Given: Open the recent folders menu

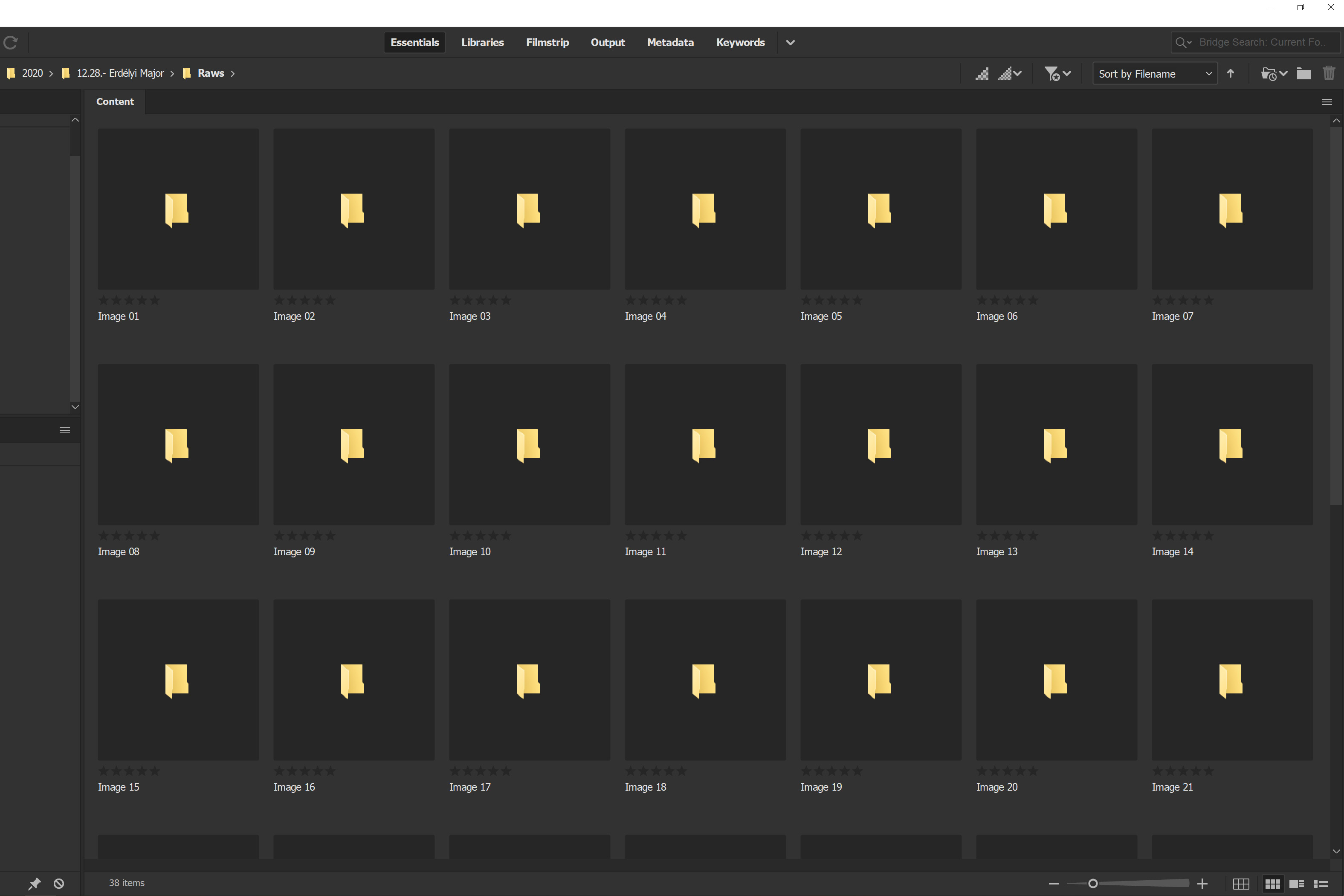Looking at the screenshot, I should pyautogui.click(x=1273, y=74).
